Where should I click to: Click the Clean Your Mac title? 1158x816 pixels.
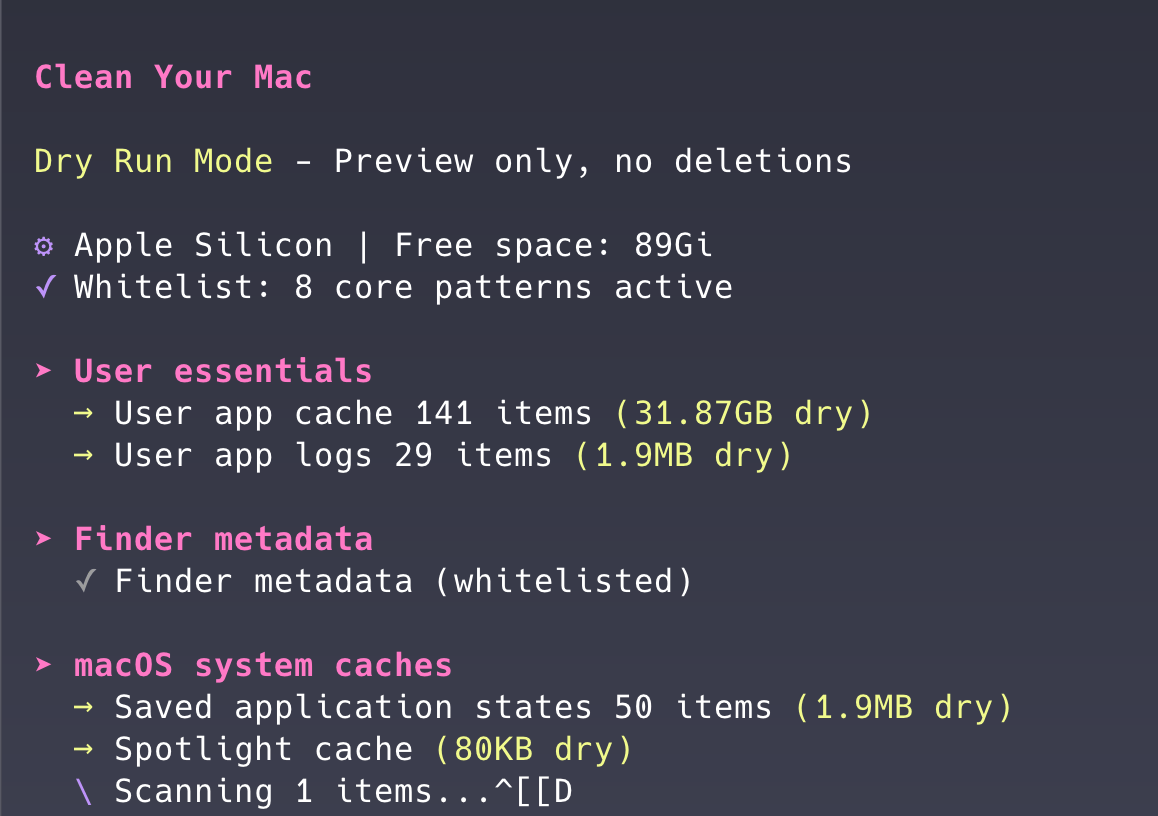(173, 78)
